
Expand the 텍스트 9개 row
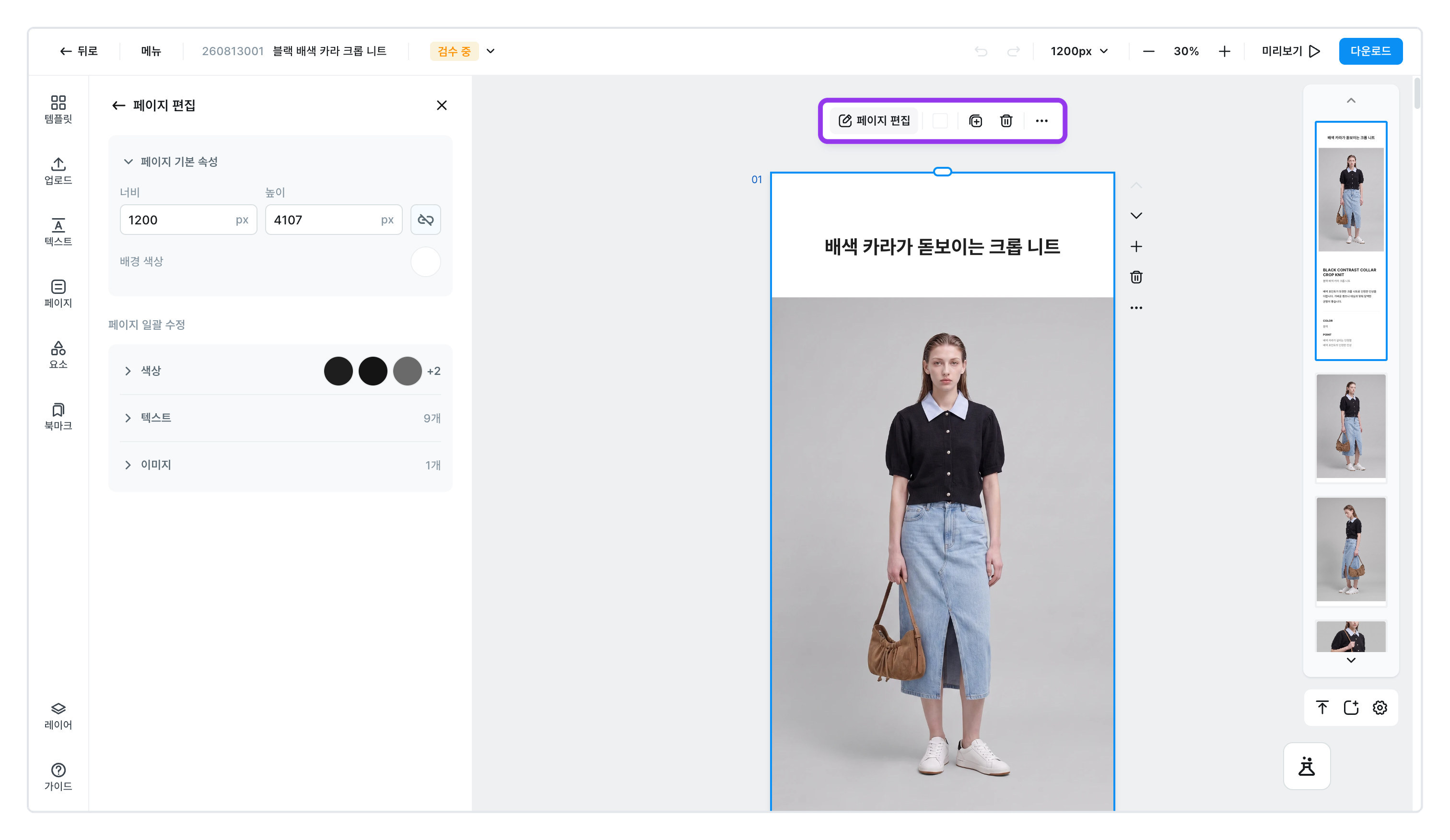click(280, 418)
